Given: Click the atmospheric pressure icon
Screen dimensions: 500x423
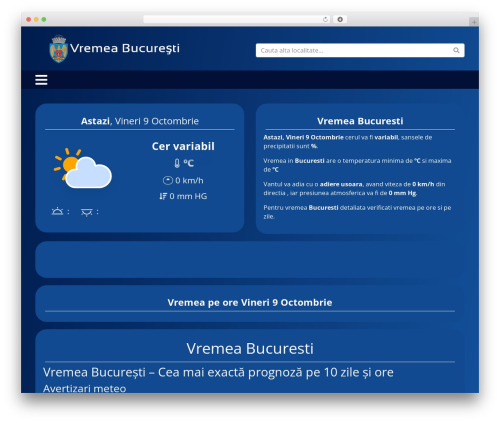Looking at the screenshot, I should pos(163,196).
